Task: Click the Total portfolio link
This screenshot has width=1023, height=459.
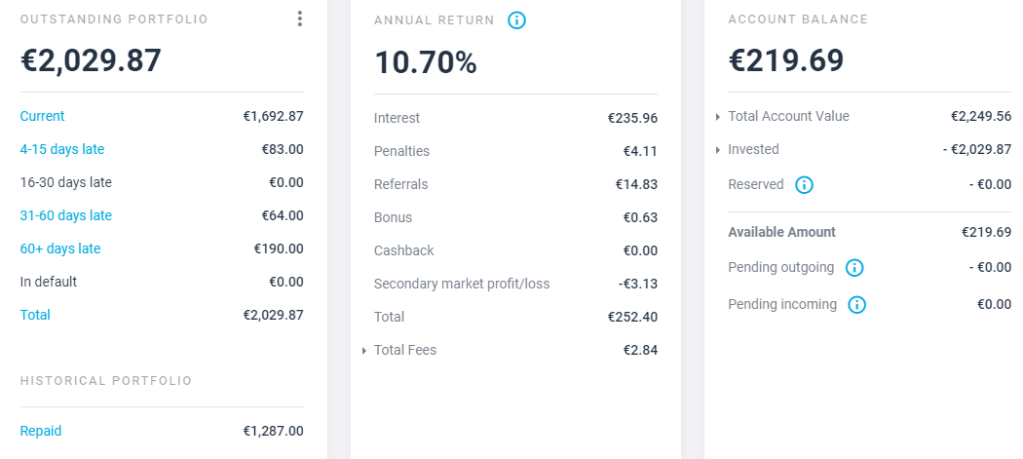Action: [35, 314]
